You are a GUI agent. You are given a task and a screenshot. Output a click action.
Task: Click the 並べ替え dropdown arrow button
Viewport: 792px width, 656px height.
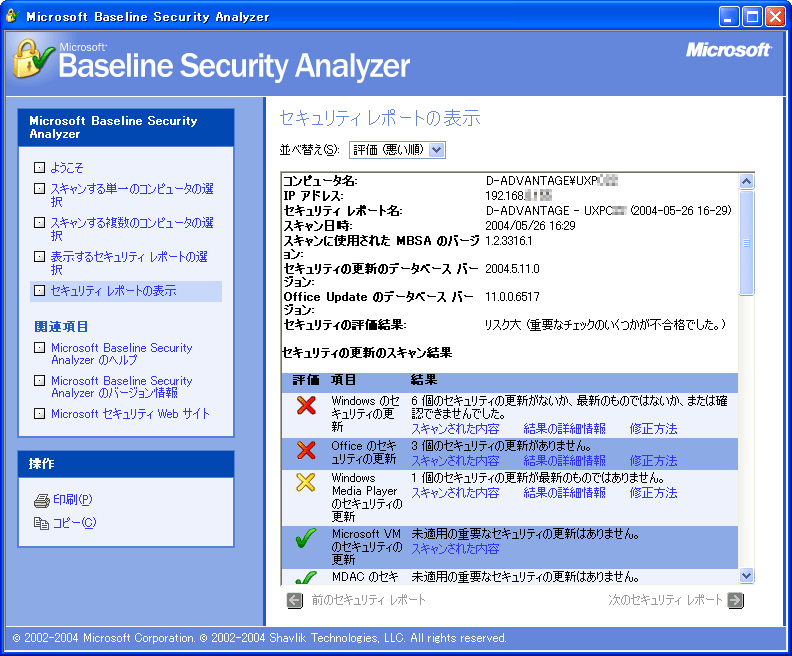[x=437, y=150]
